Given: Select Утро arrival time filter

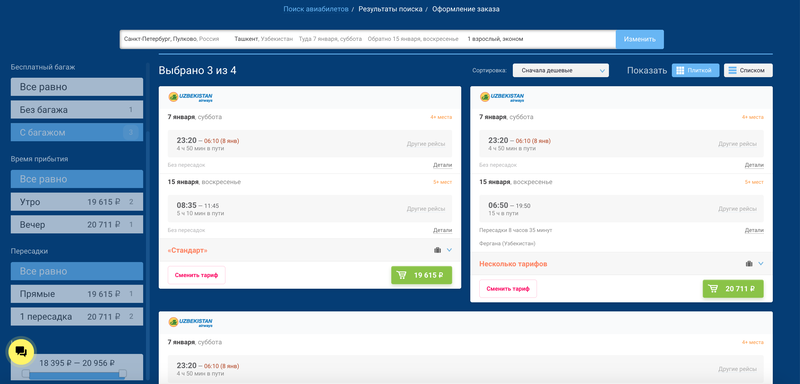Looking at the screenshot, I should (77, 202).
